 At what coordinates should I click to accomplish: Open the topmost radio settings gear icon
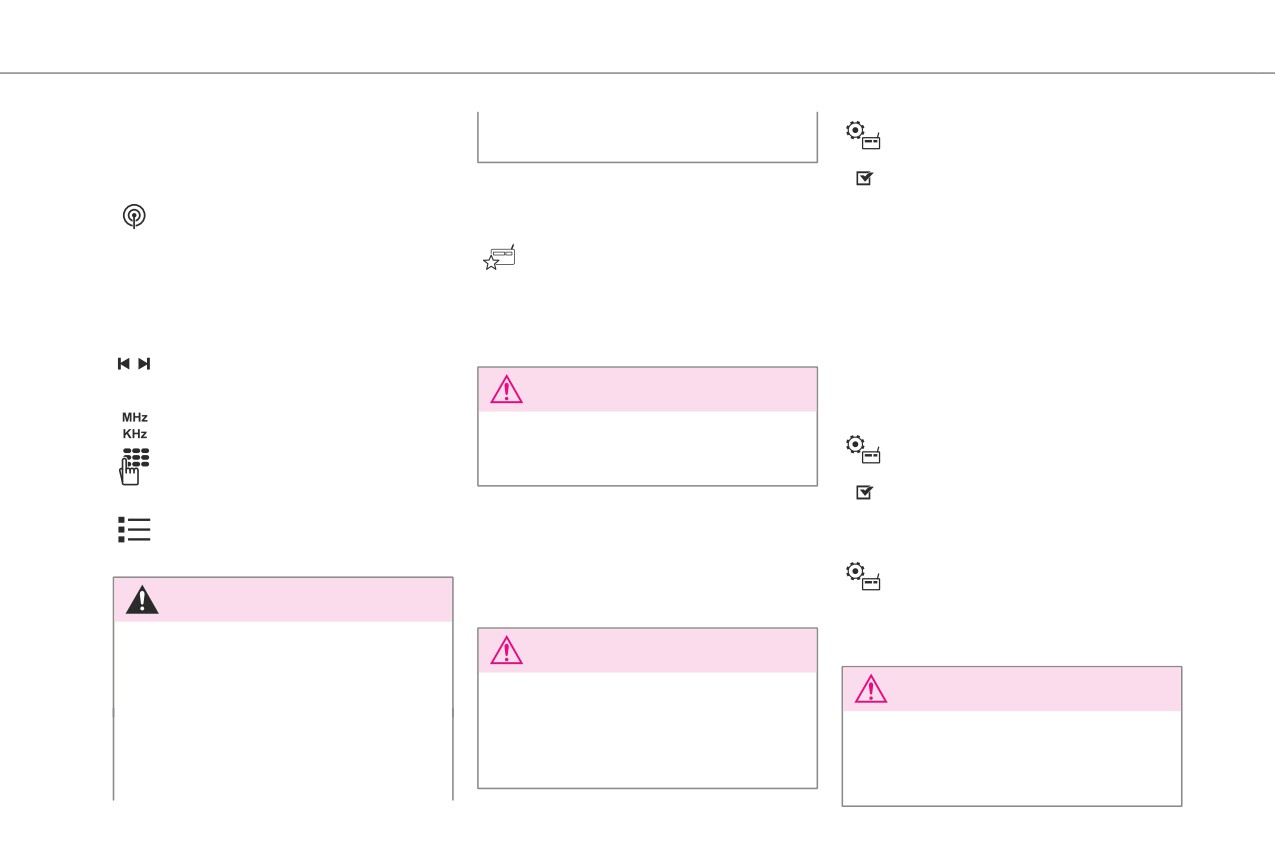click(x=864, y=135)
